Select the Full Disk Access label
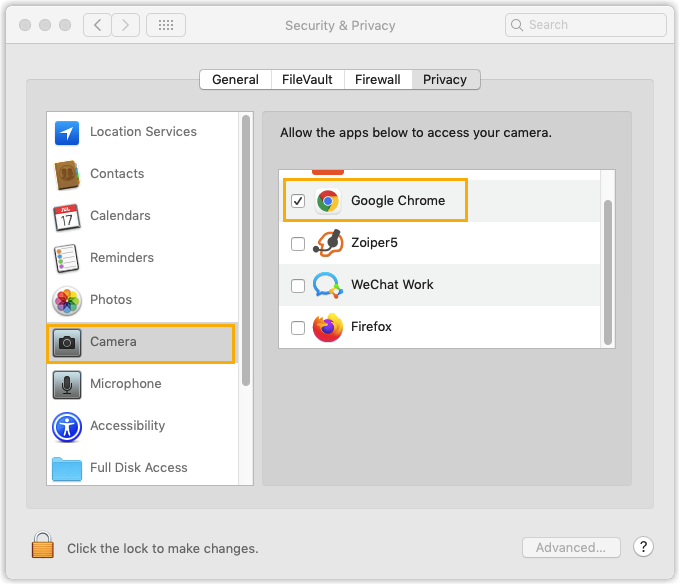This screenshot has height=585, width=680. pos(139,468)
